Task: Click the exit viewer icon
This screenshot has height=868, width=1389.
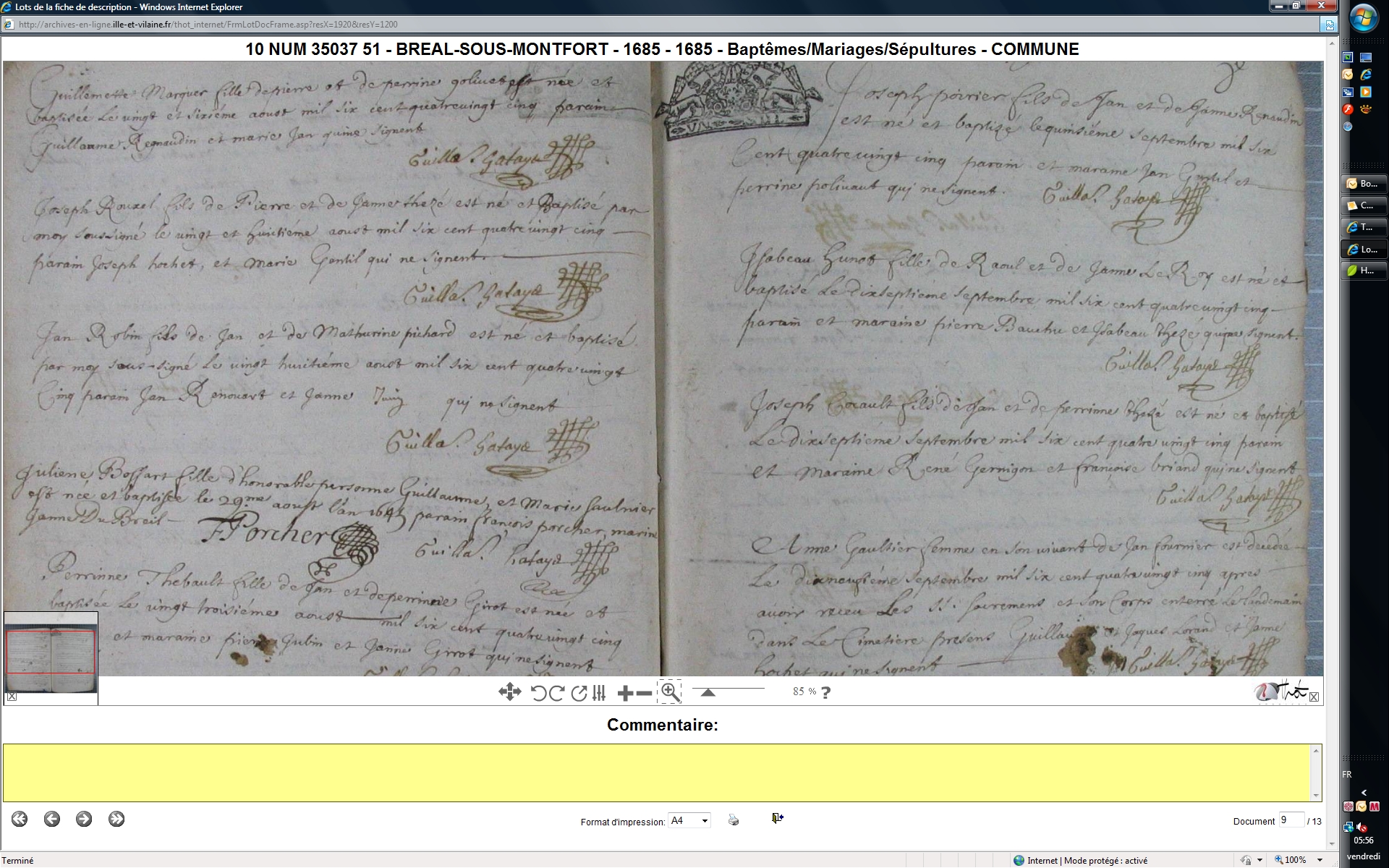Action: [x=778, y=818]
